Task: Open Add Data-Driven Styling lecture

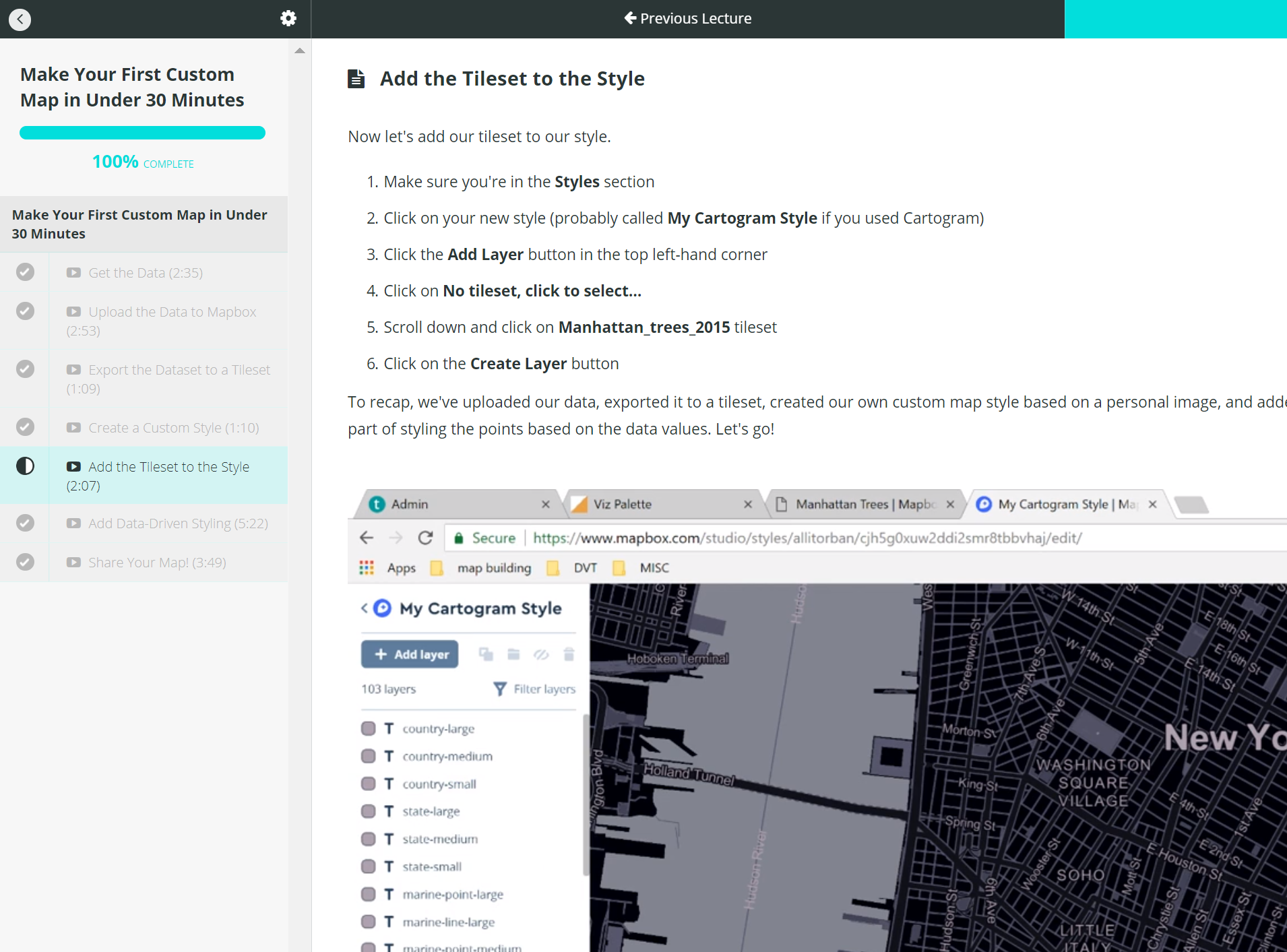Action: click(x=167, y=523)
